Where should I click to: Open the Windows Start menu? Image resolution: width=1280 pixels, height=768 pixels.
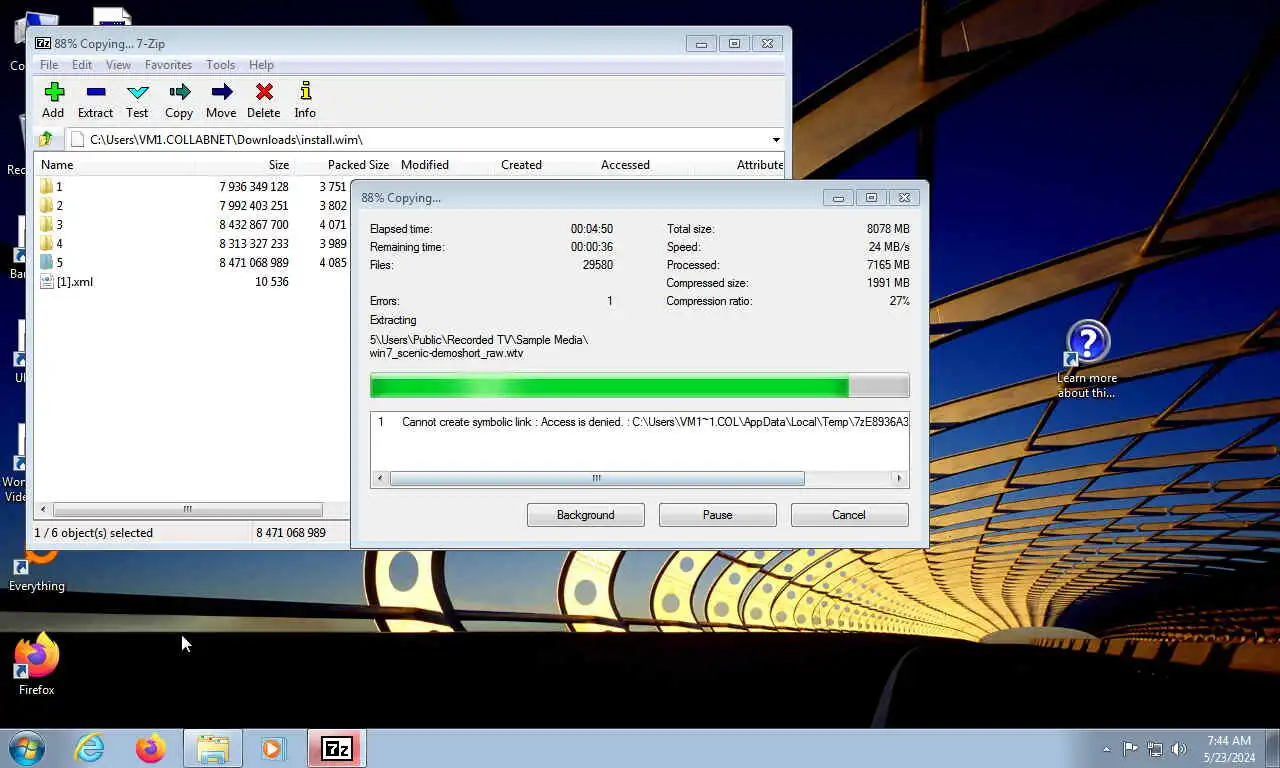pyautogui.click(x=27, y=748)
